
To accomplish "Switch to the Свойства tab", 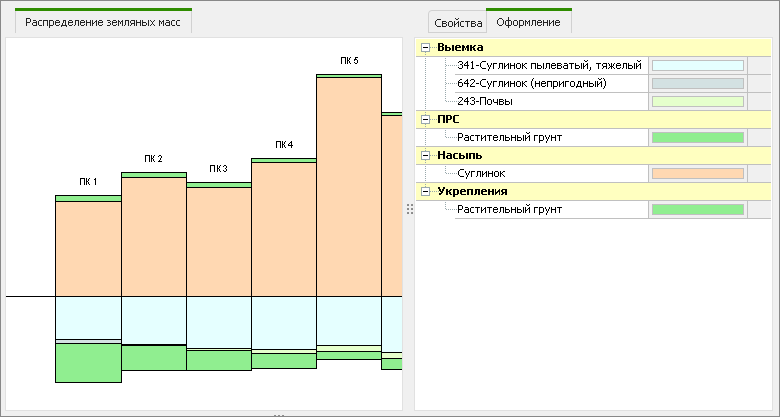I will coord(456,23).
